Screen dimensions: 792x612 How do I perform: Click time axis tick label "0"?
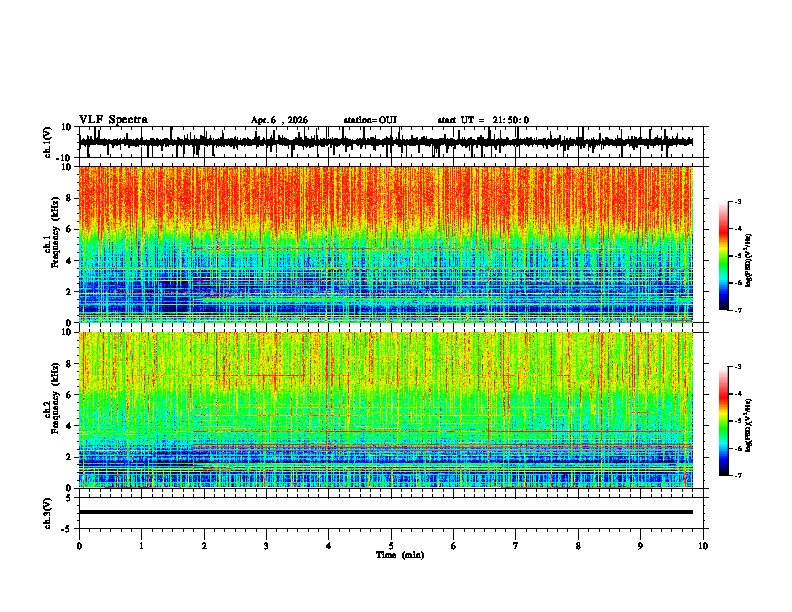(x=79, y=546)
